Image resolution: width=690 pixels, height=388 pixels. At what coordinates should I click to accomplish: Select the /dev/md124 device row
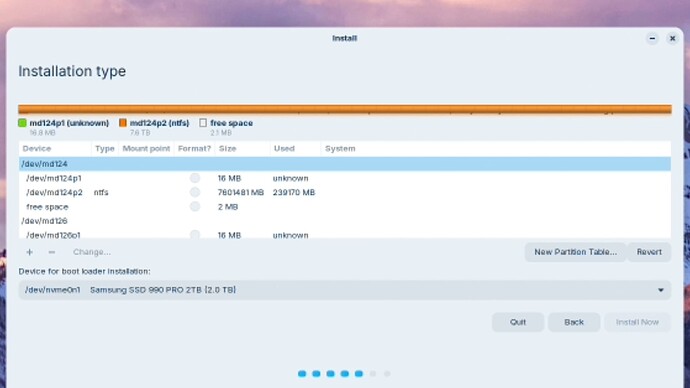pos(345,164)
